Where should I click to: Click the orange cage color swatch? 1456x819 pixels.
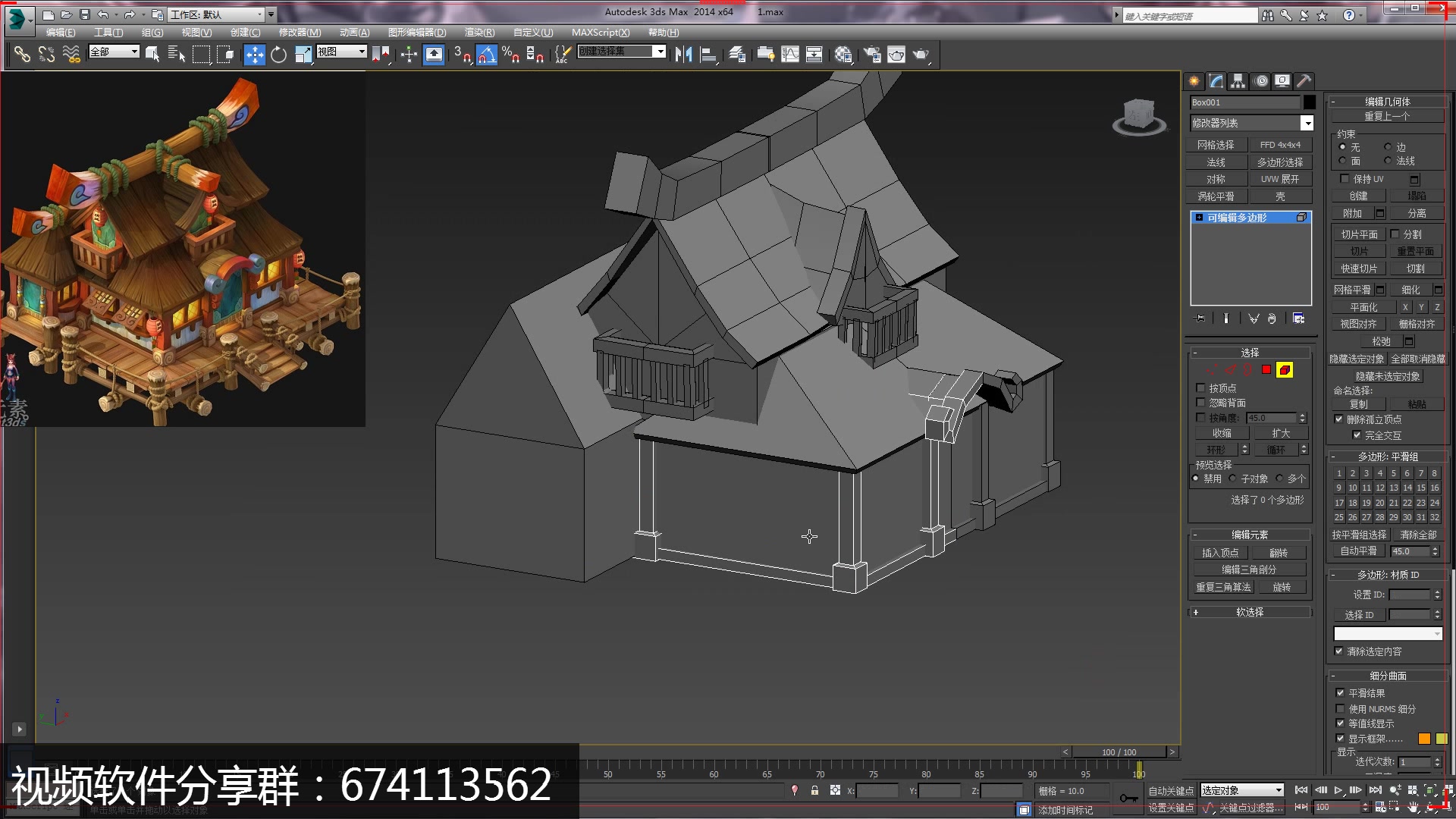[1424, 739]
